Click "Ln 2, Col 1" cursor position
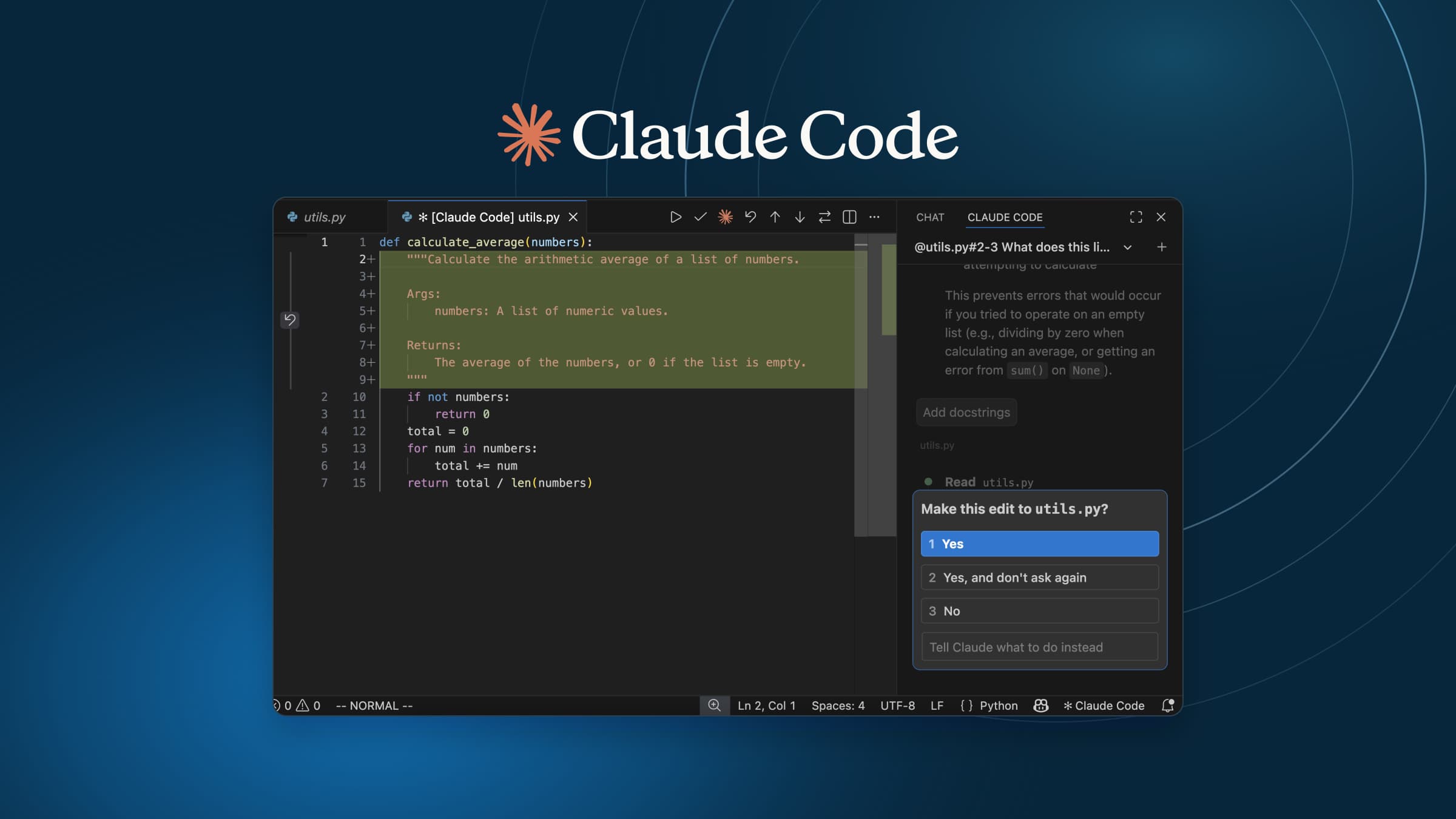 766,706
